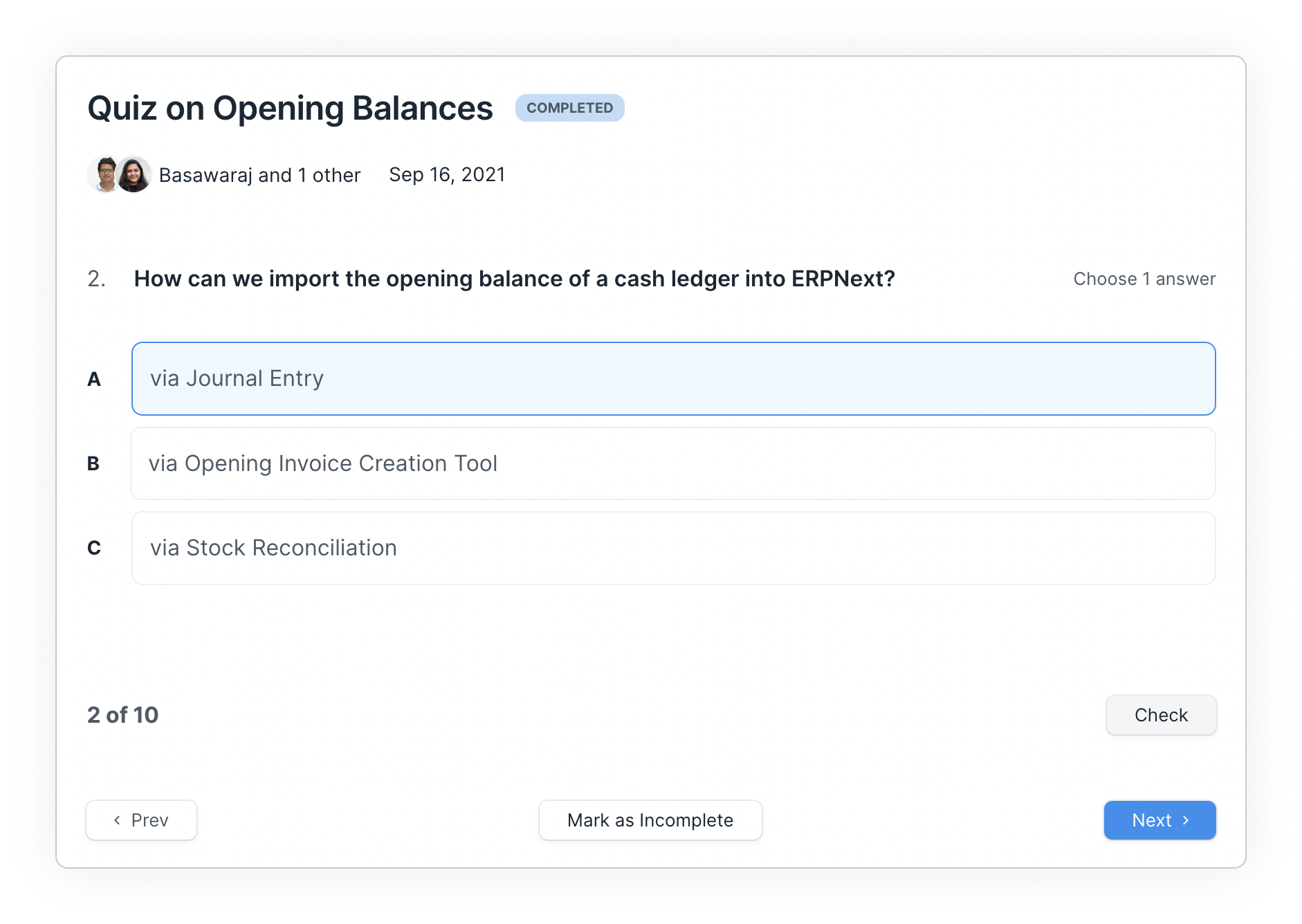Go back with the Prev button
The height and width of the screenshot is (924, 1302).
[x=141, y=820]
